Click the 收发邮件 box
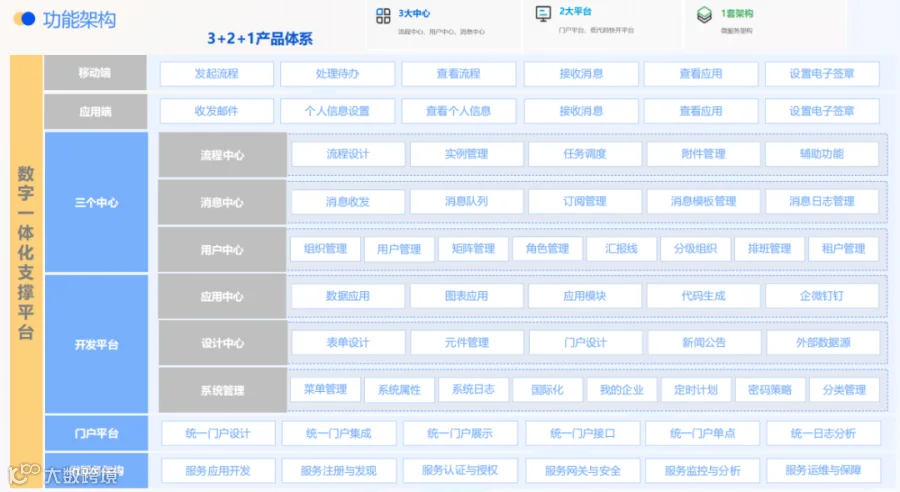The image size is (900, 492). pyautogui.click(x=216, y=111)
